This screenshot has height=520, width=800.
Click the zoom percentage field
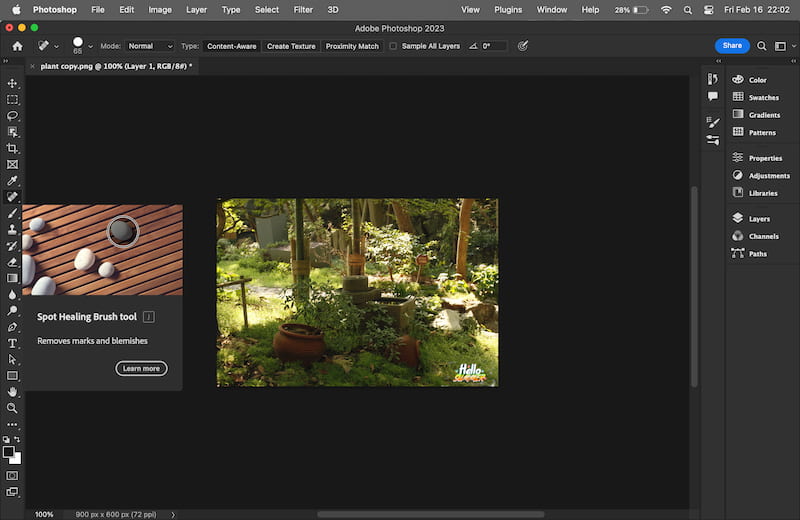point(44,514)
